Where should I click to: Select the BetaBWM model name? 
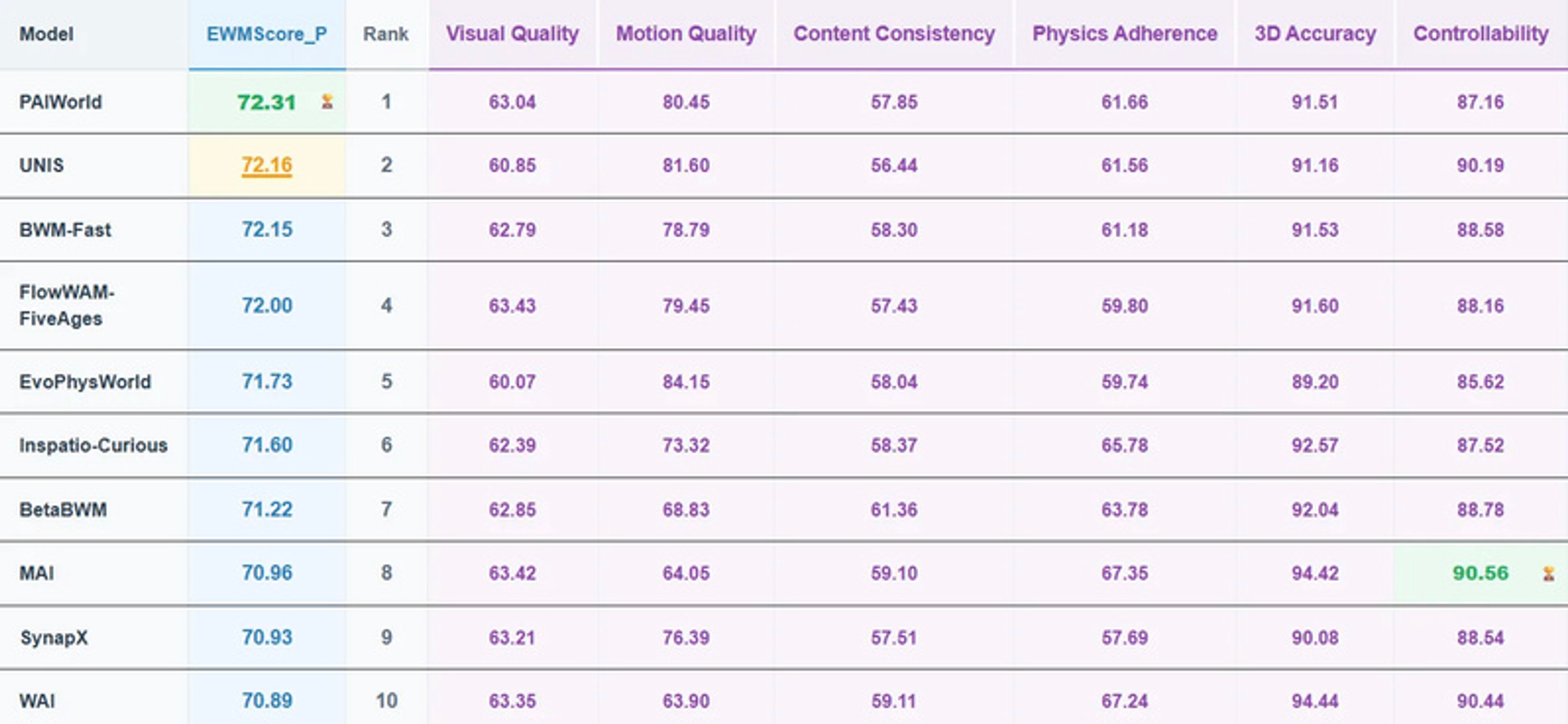point(62,509)
